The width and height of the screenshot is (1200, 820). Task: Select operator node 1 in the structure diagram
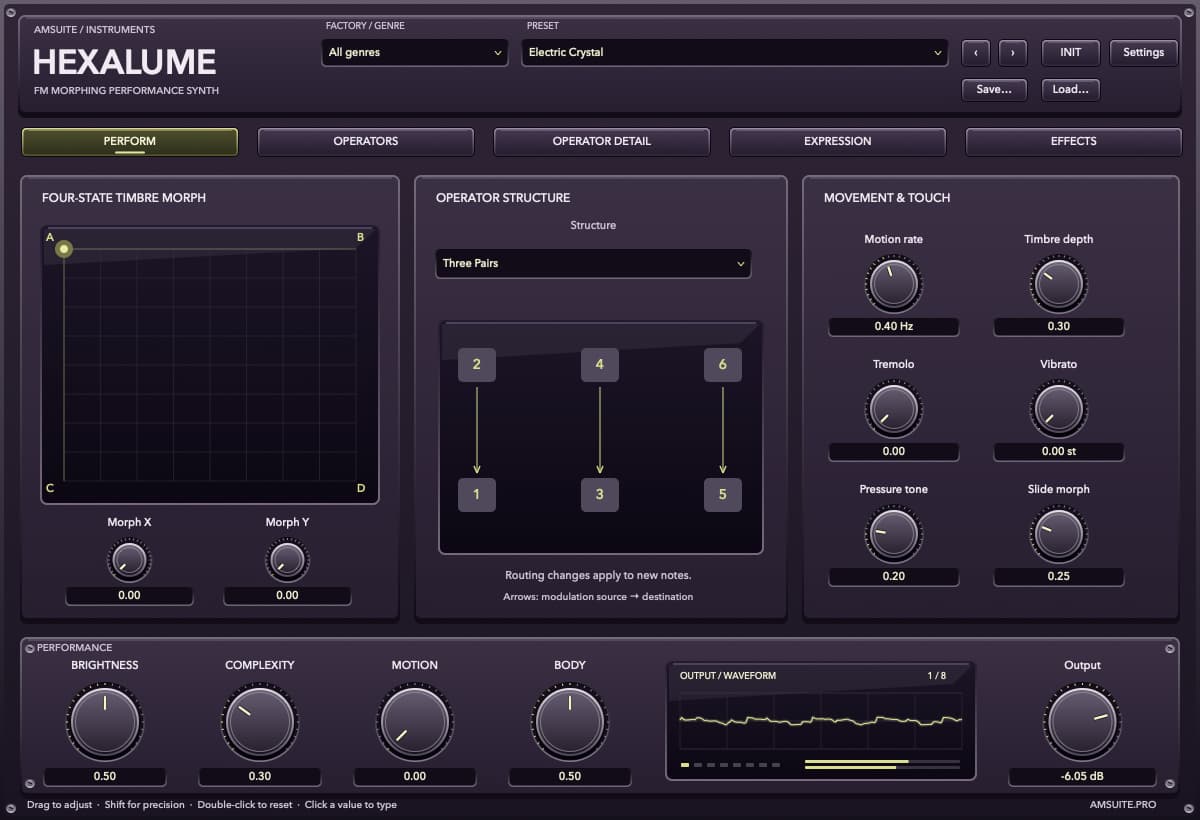tap(477, 494)
